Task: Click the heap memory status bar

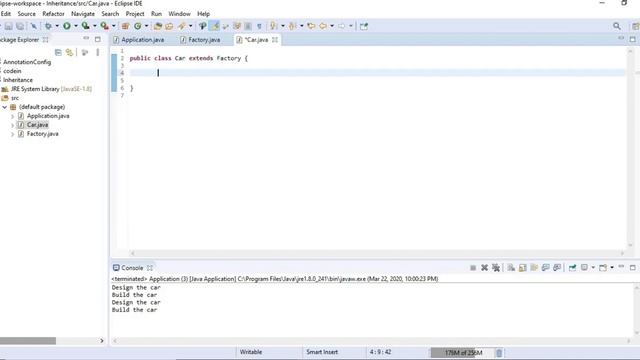Action: [462, 353]
